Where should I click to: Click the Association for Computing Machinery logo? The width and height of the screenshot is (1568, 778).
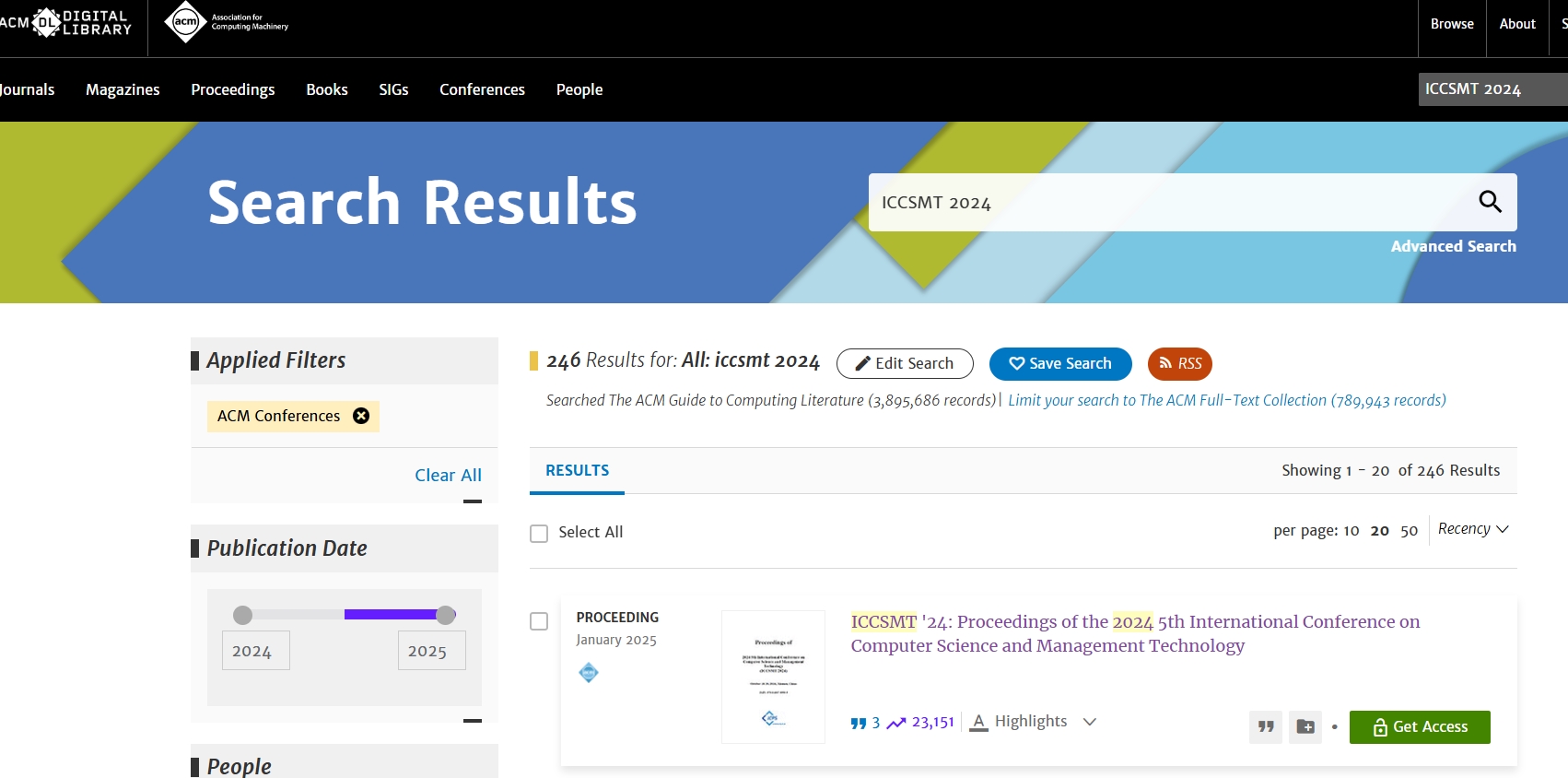227,22
